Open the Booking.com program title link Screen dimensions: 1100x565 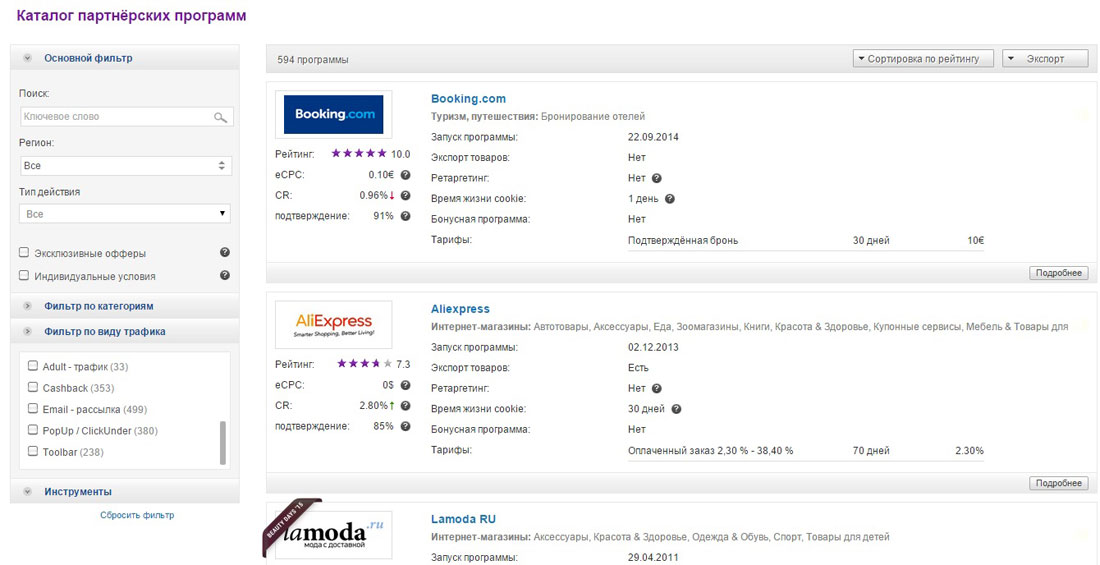(468, 99)
